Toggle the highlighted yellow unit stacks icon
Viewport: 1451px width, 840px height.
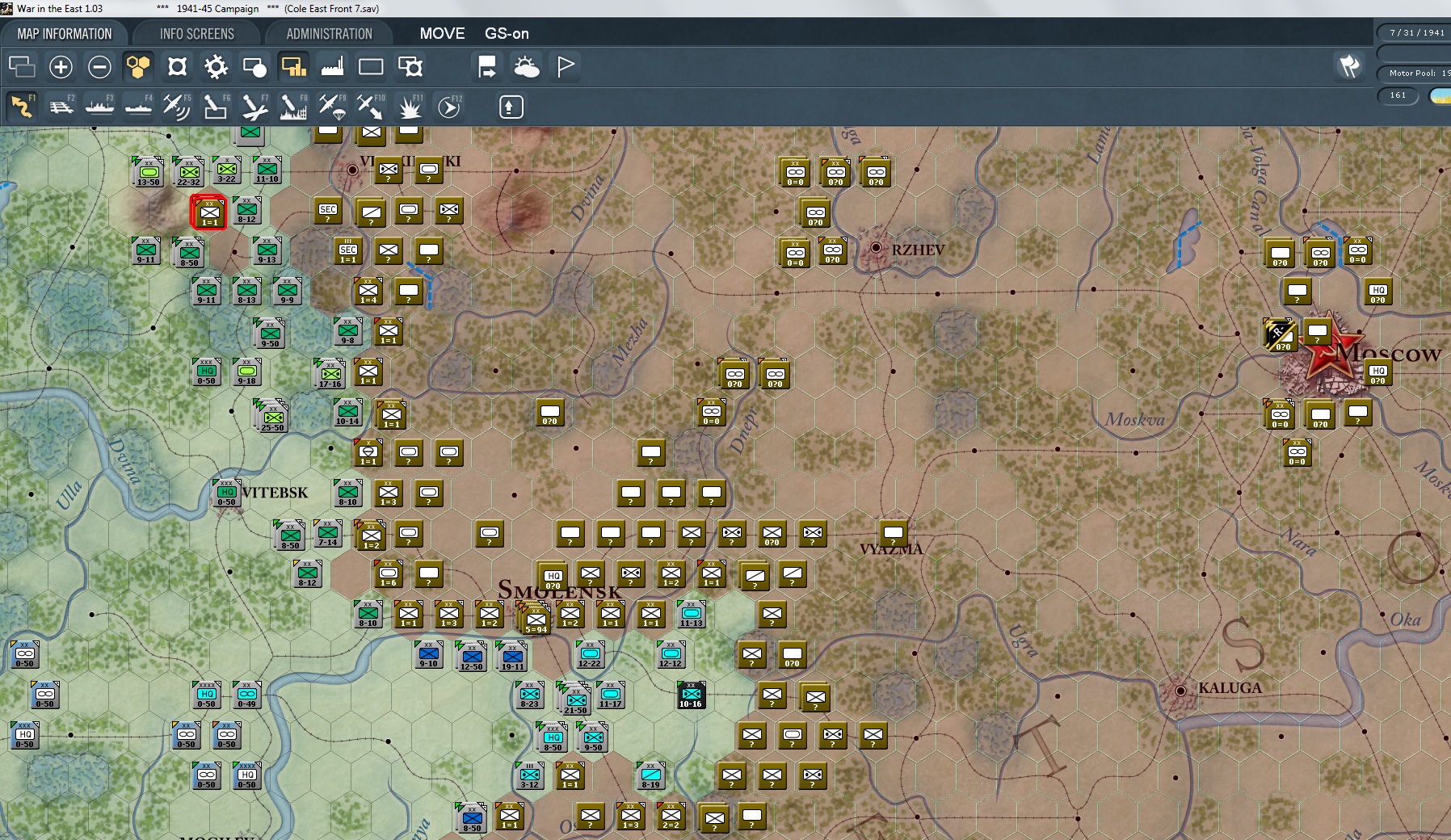pyautogui.click(x=293, y=66)
